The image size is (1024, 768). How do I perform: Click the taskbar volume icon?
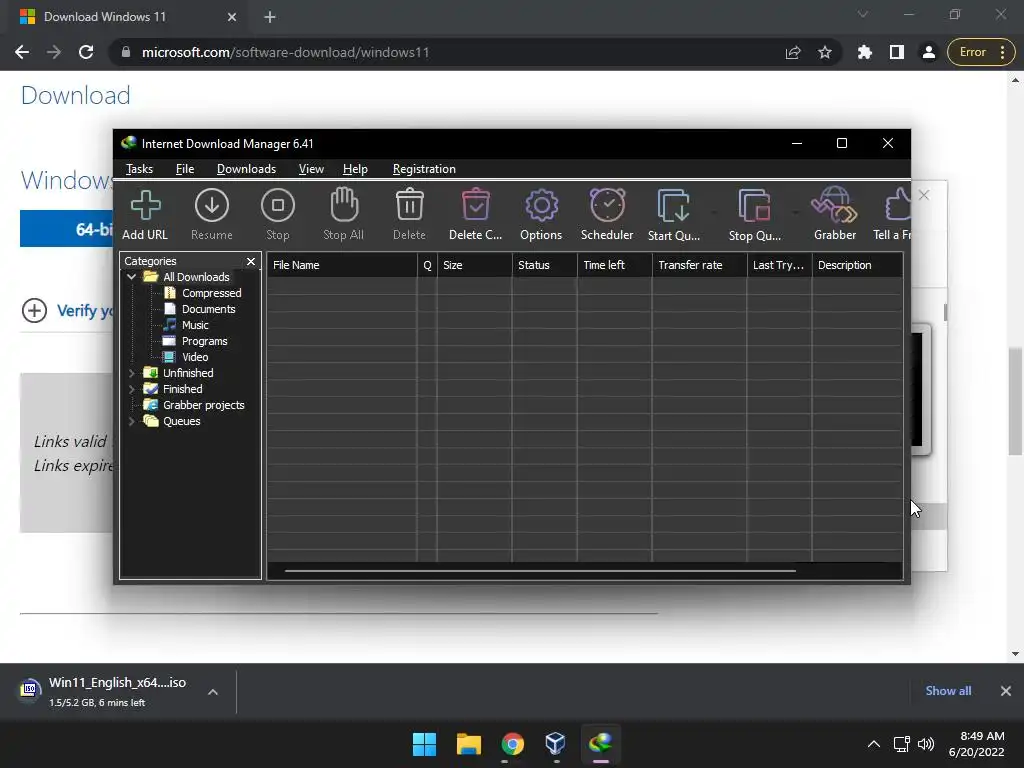click(x=926, y=744)
